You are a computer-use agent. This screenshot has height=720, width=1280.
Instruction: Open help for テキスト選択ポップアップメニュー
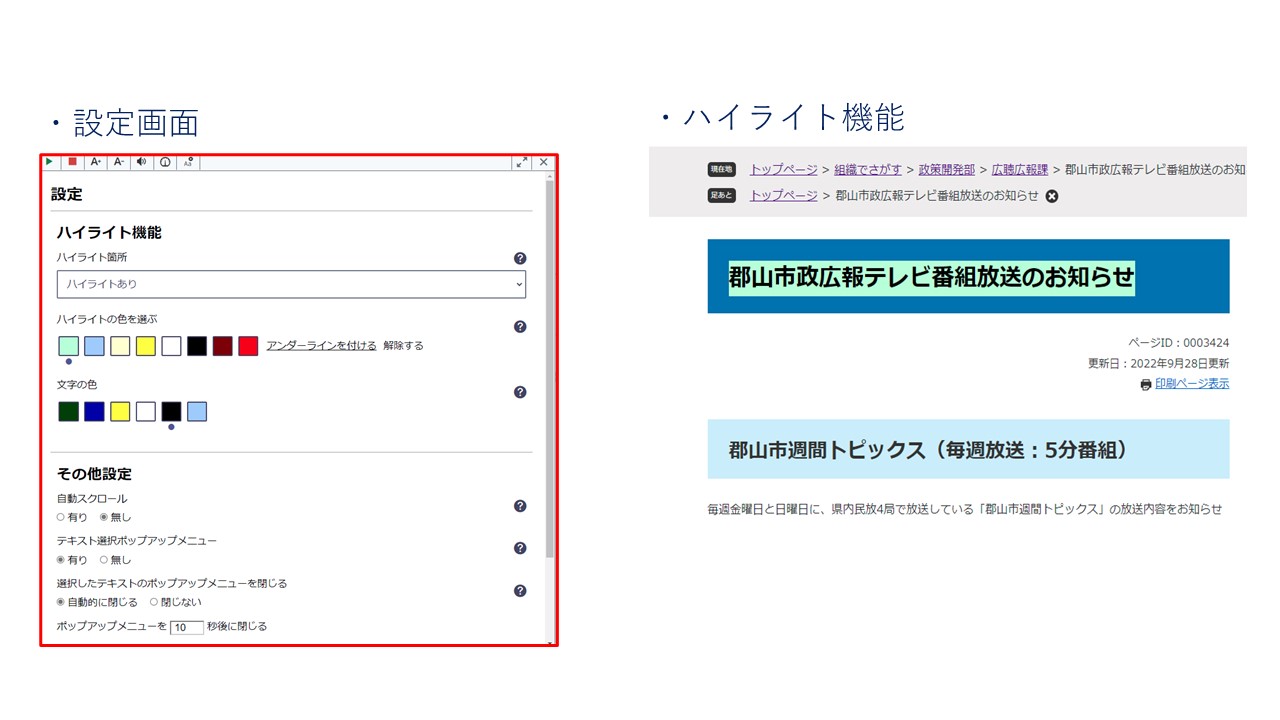click(x=520, y=548)
